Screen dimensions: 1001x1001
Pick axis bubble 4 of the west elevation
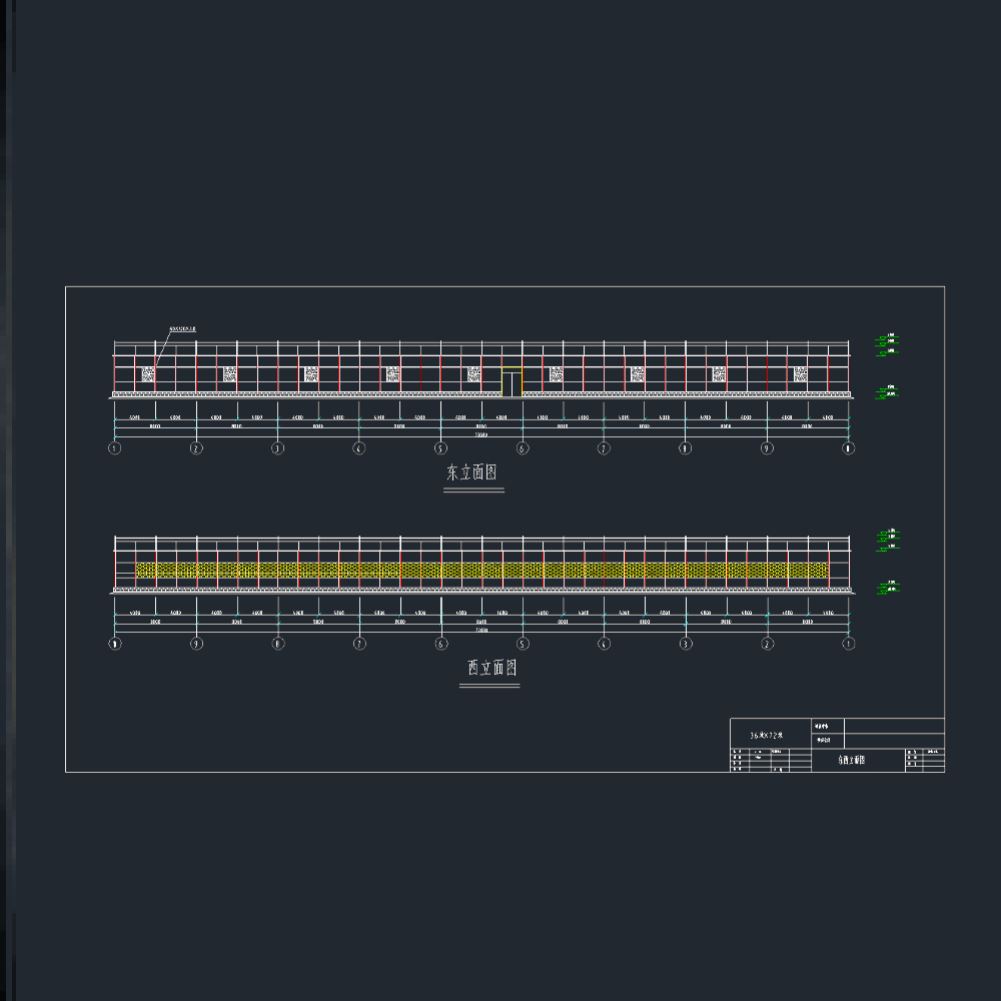(x=604, y=644)
